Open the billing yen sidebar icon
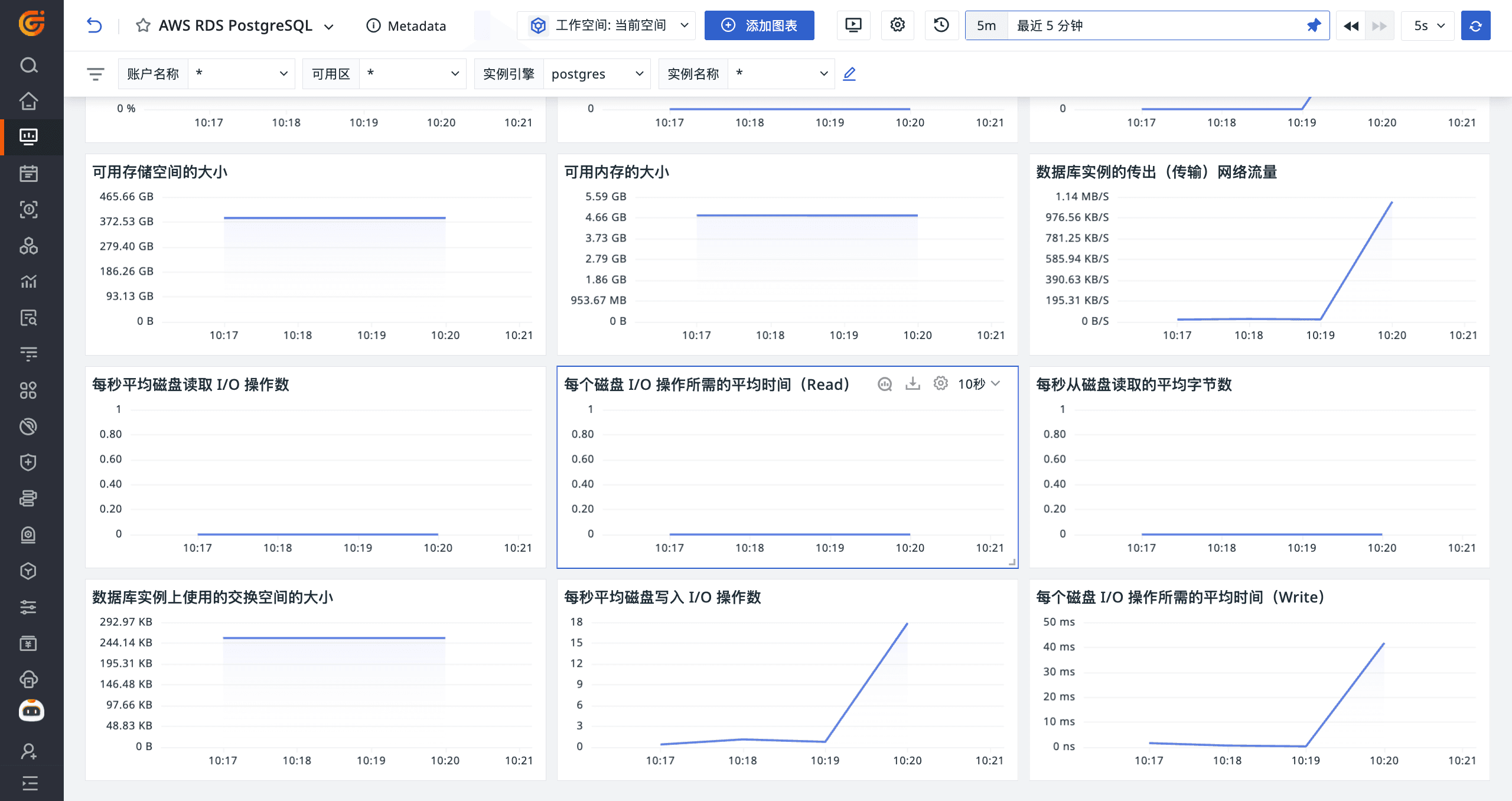 29,643
